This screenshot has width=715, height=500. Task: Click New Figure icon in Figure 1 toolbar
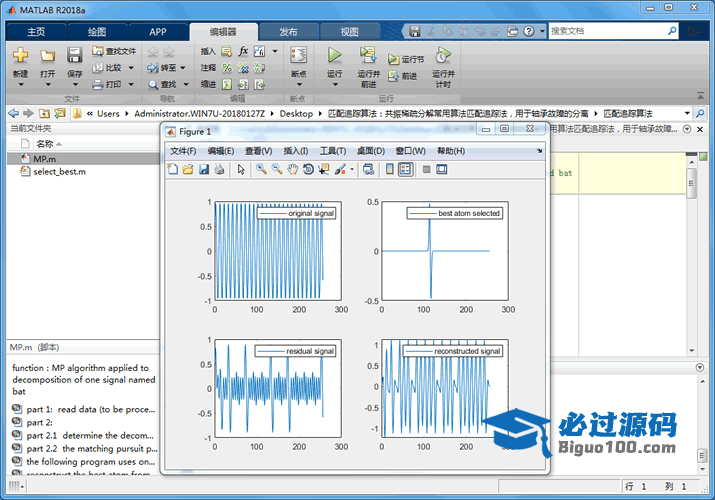(172, 170)
